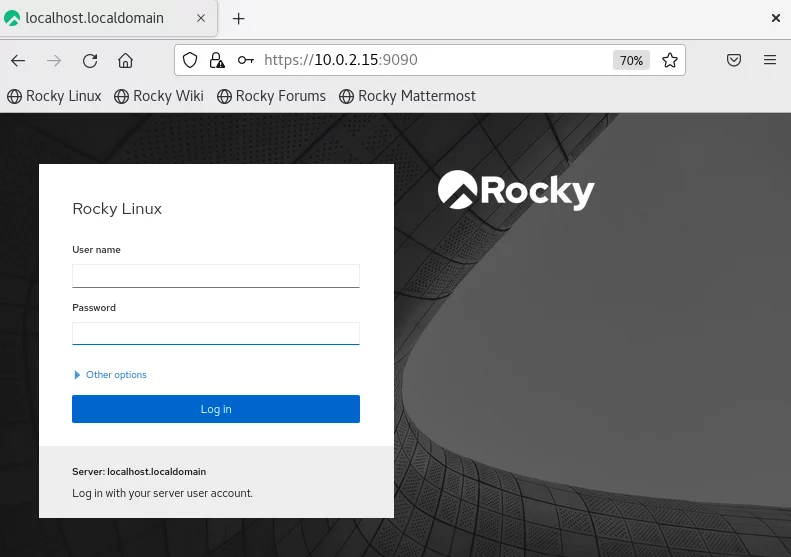Open the browser home page
Image resolution: width=791 pixels, height=557 pixels.
click(126, 61)
